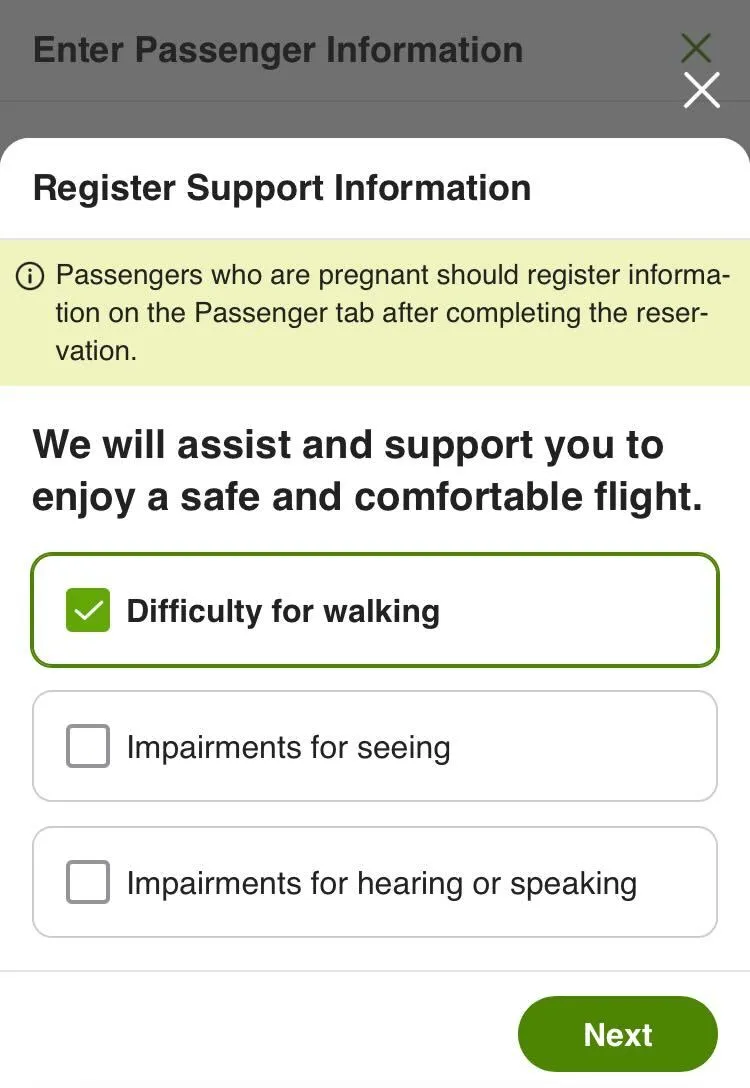This screenshot has height=1088, width=750.
Task: Check the Impairments for seeing checkbox
Action: tap(88, 747)
